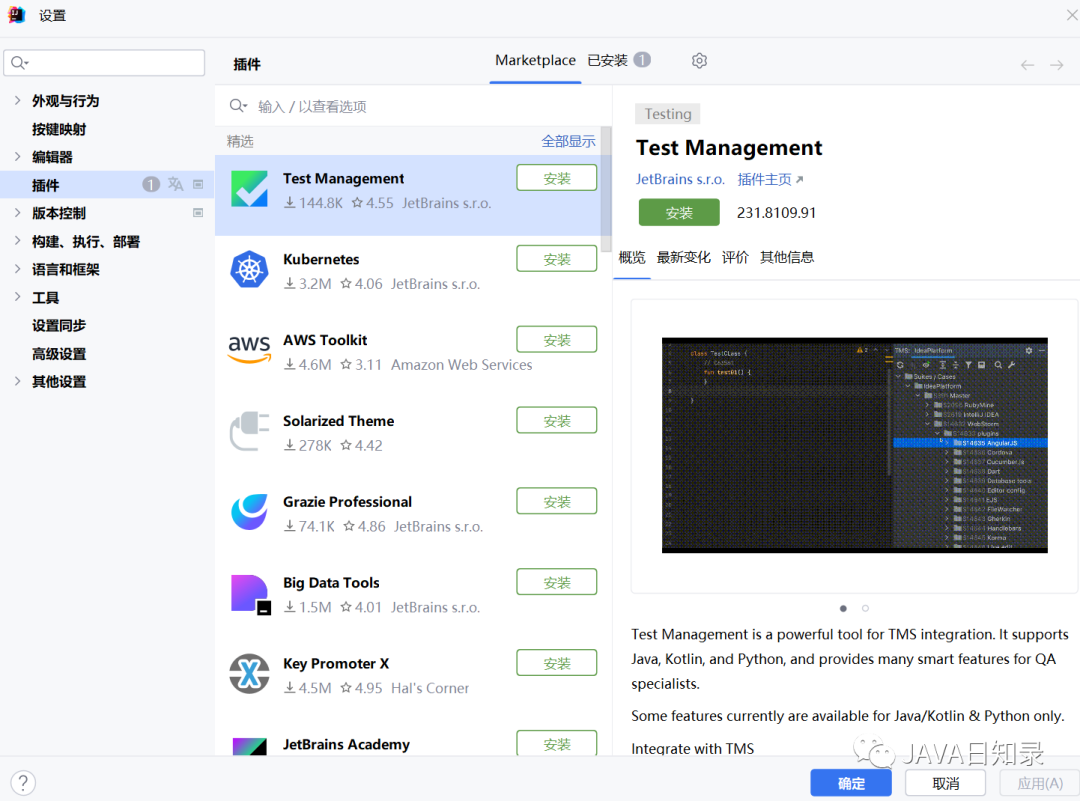
Task: Expand 语言和框架 settings section
Action: coord(17,269)
